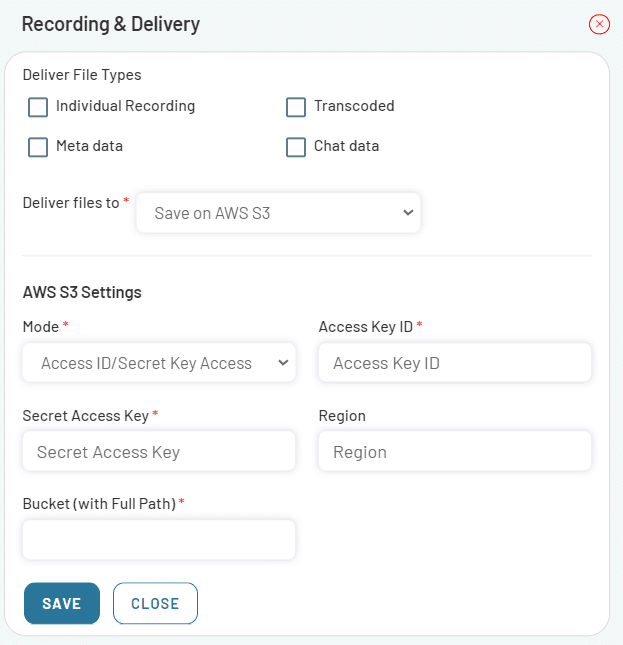Click the Transcoded label text
623x645 pixels.
(354, 106)
